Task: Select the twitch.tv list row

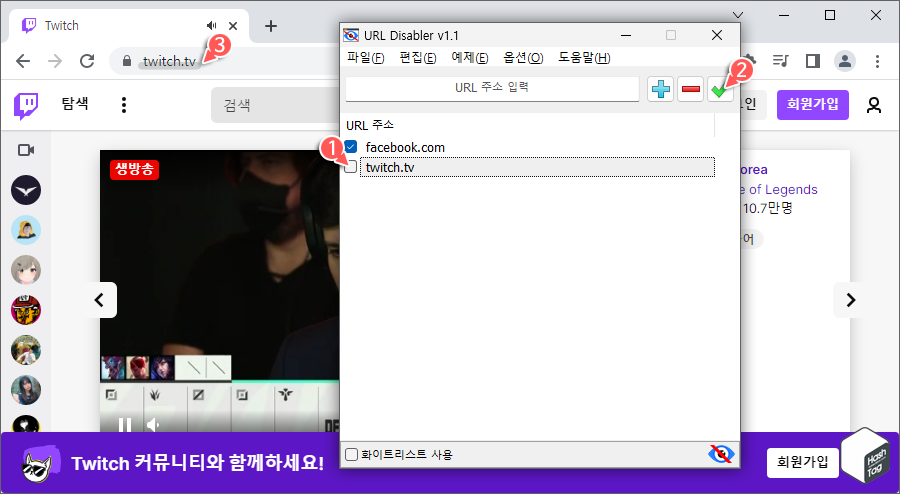Action: (x=537, y=167)
